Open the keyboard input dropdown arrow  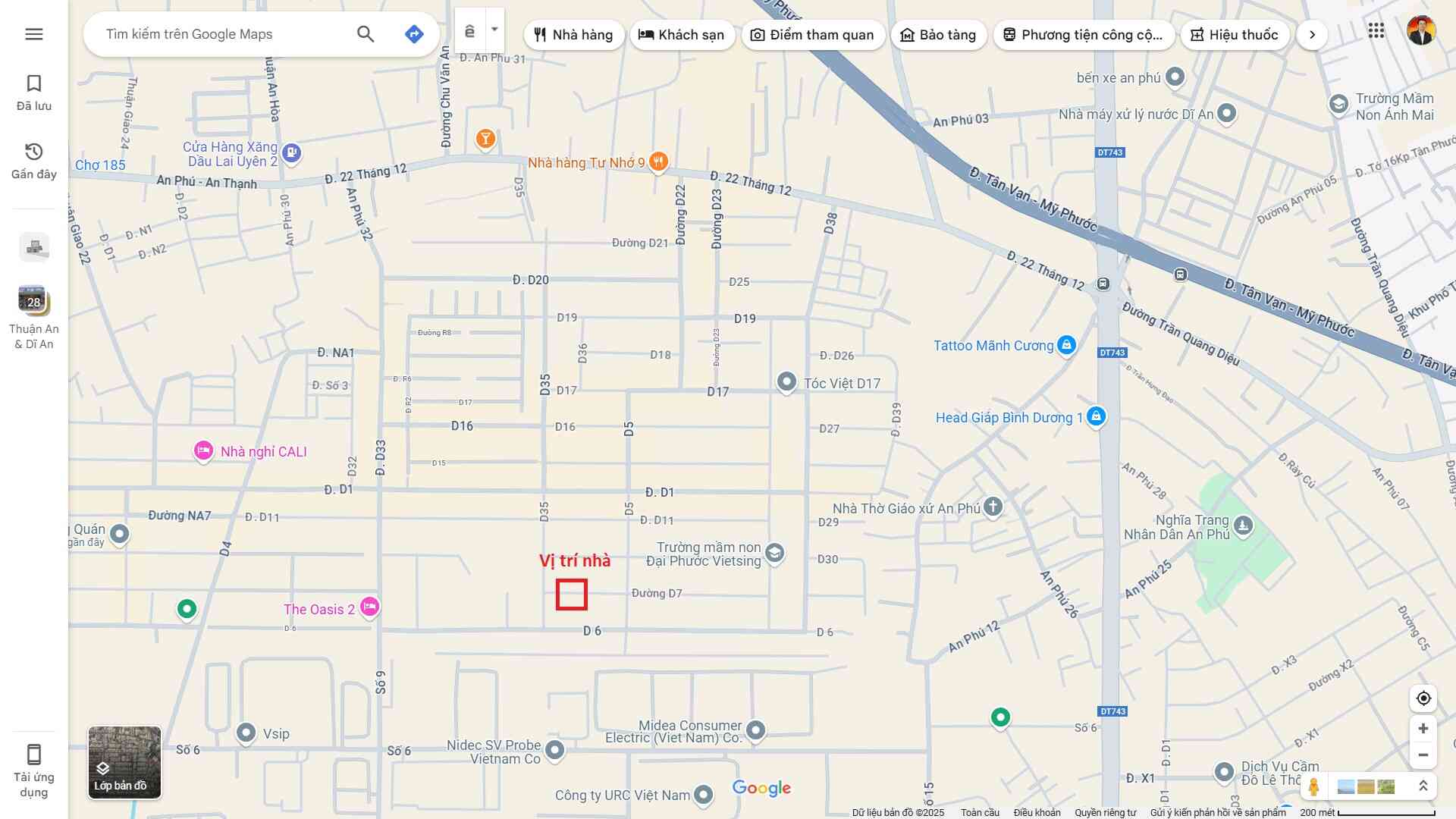point(494,30)
